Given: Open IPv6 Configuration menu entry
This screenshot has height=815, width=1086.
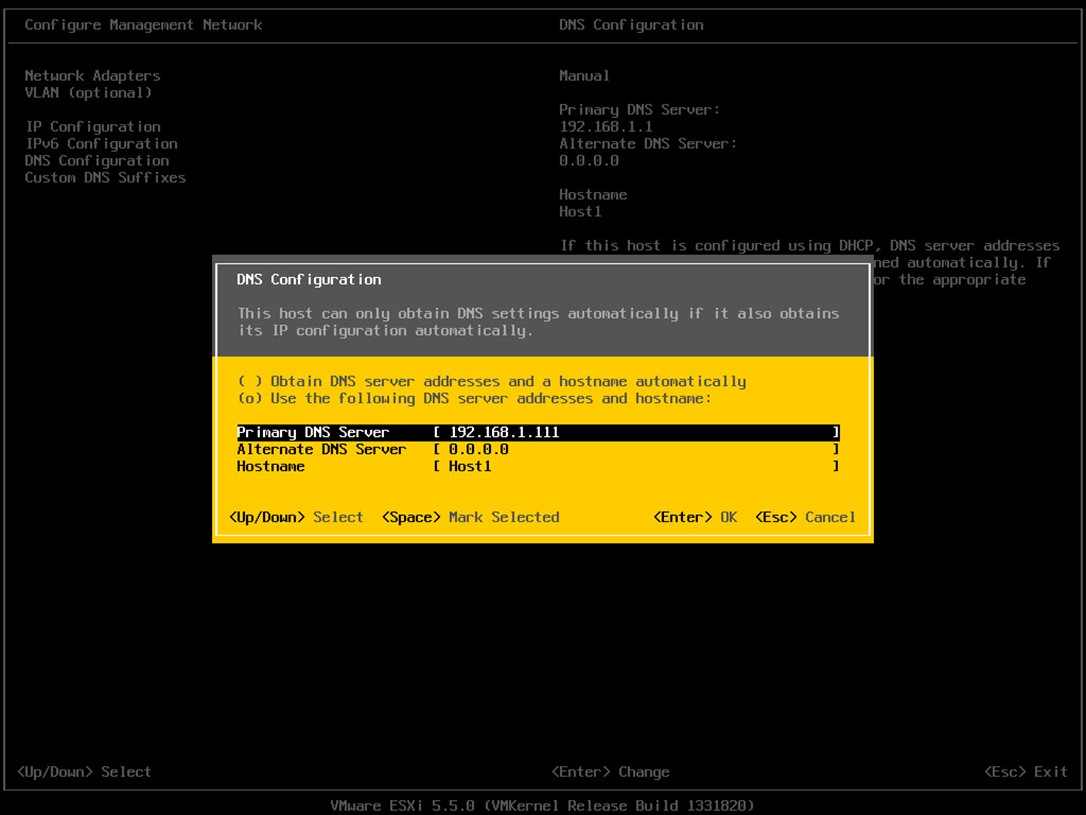Looking at the screenshot, I should [101, 143].
